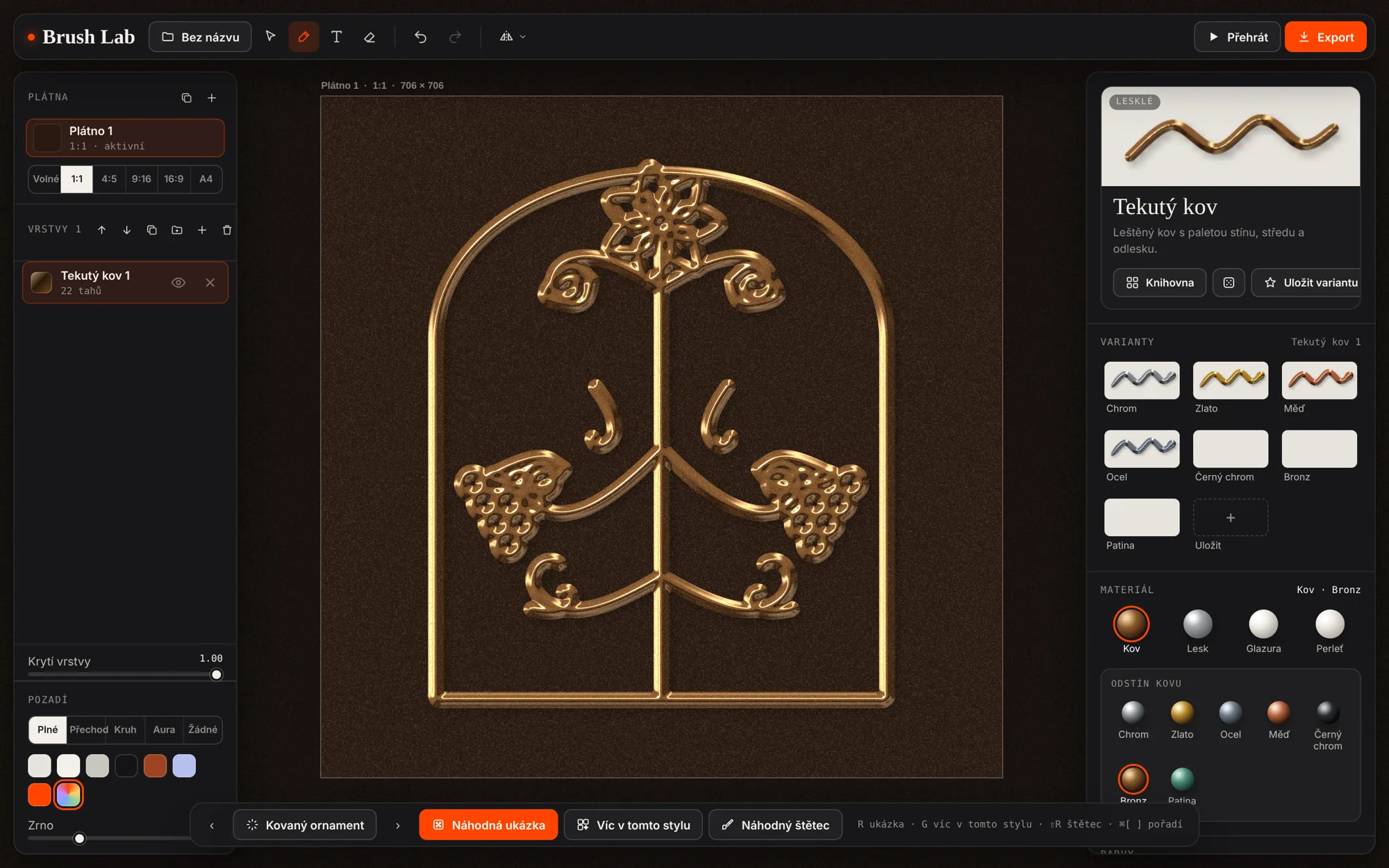The height and width of the screenshot is (868, 1389).
Task: Move layer down with arrow icon
Action: 126,230
